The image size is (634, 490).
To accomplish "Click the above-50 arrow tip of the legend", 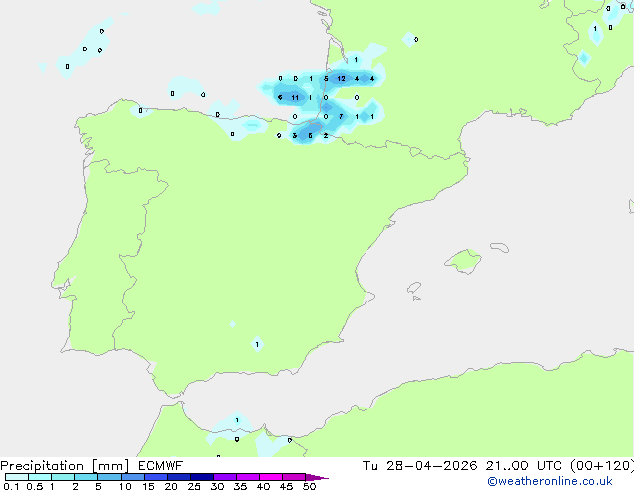I will (x=317, y=477).
